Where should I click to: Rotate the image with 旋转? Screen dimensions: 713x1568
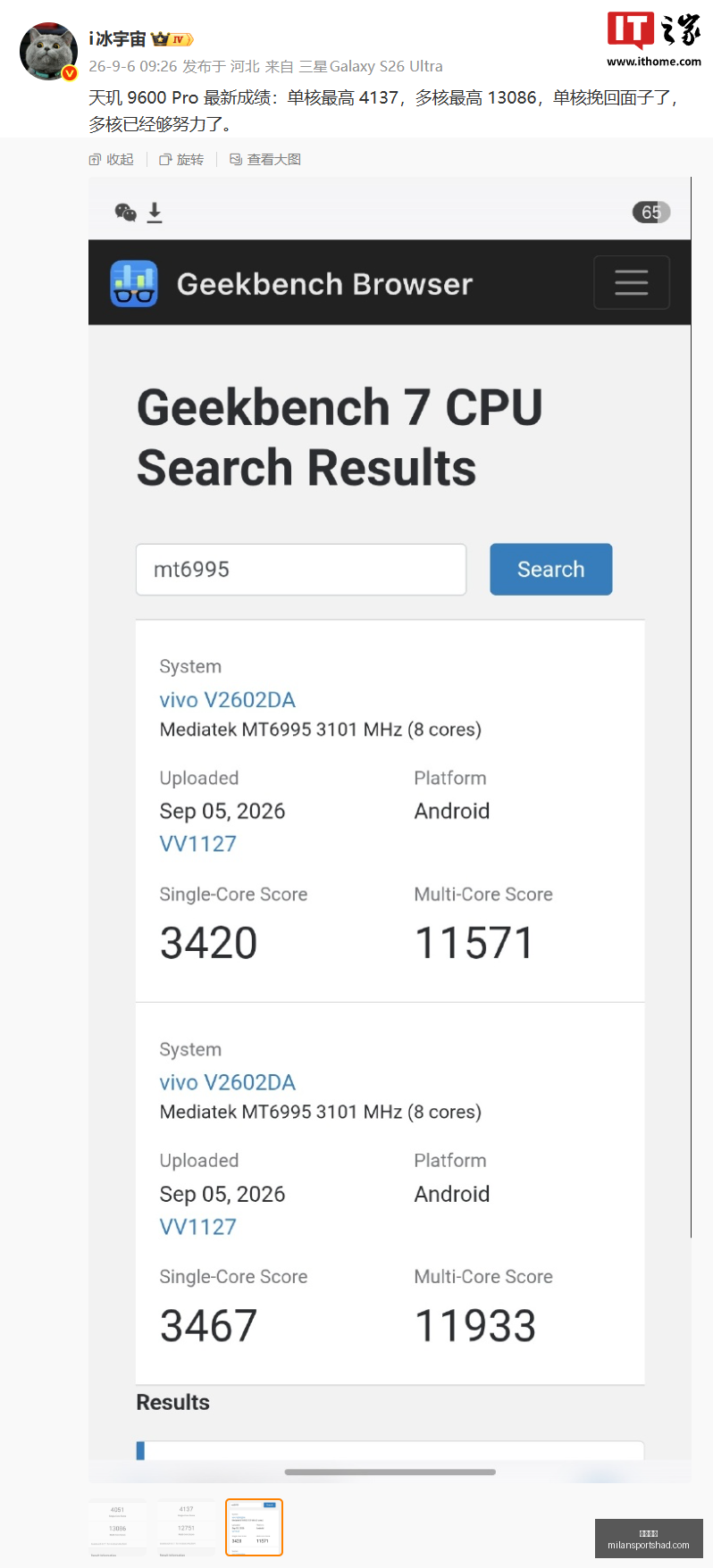[x=181, y=159]
